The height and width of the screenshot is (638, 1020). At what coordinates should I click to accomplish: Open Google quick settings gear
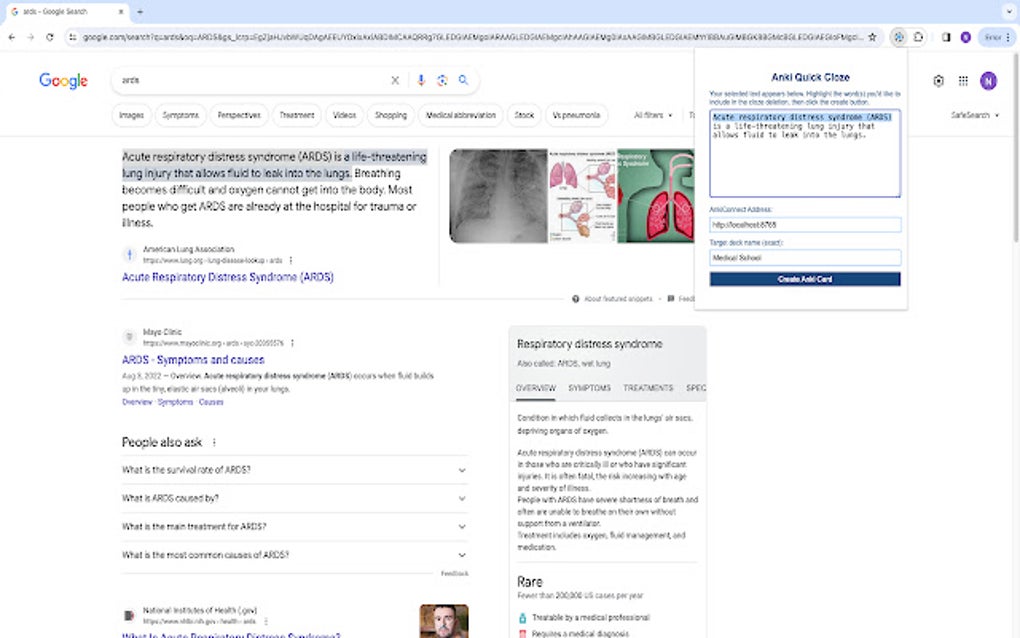pyautogui.click(x=938, y=81)
